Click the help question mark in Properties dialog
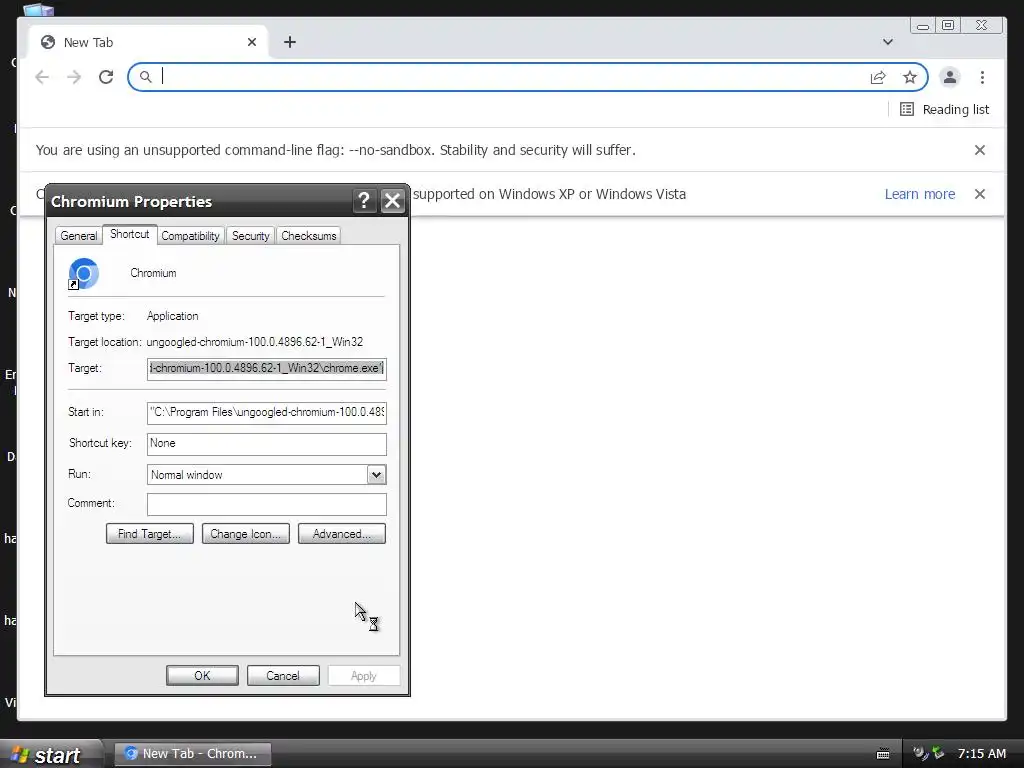Screen dimensions: 1024x768 coord(364,200)
